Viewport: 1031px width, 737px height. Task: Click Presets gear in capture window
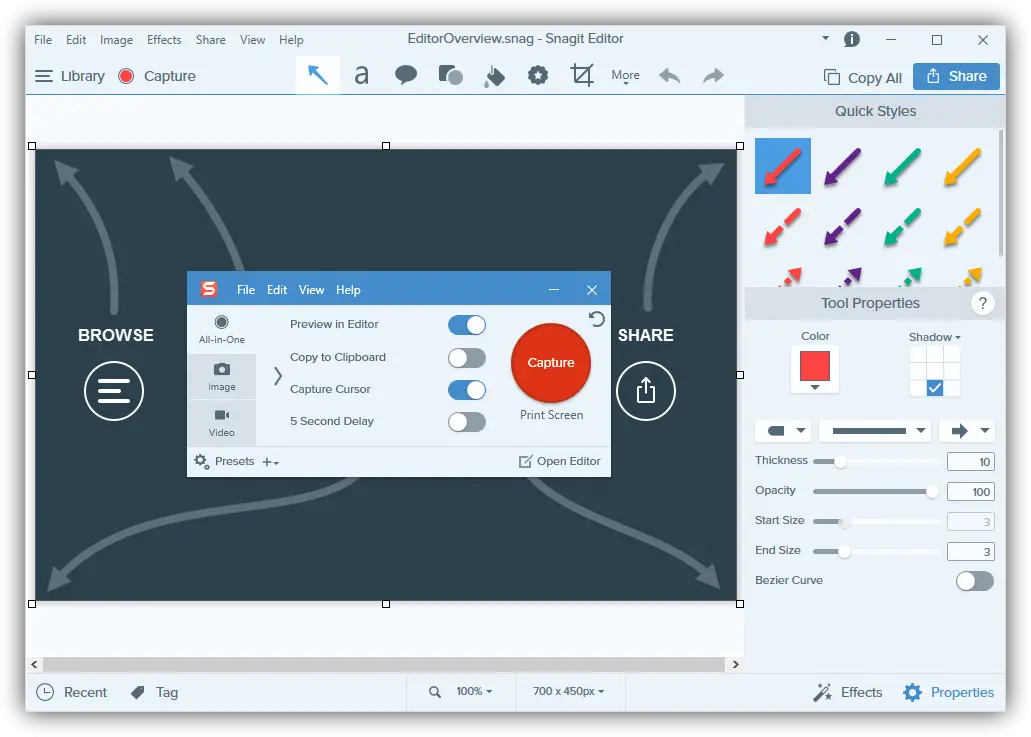202,462
